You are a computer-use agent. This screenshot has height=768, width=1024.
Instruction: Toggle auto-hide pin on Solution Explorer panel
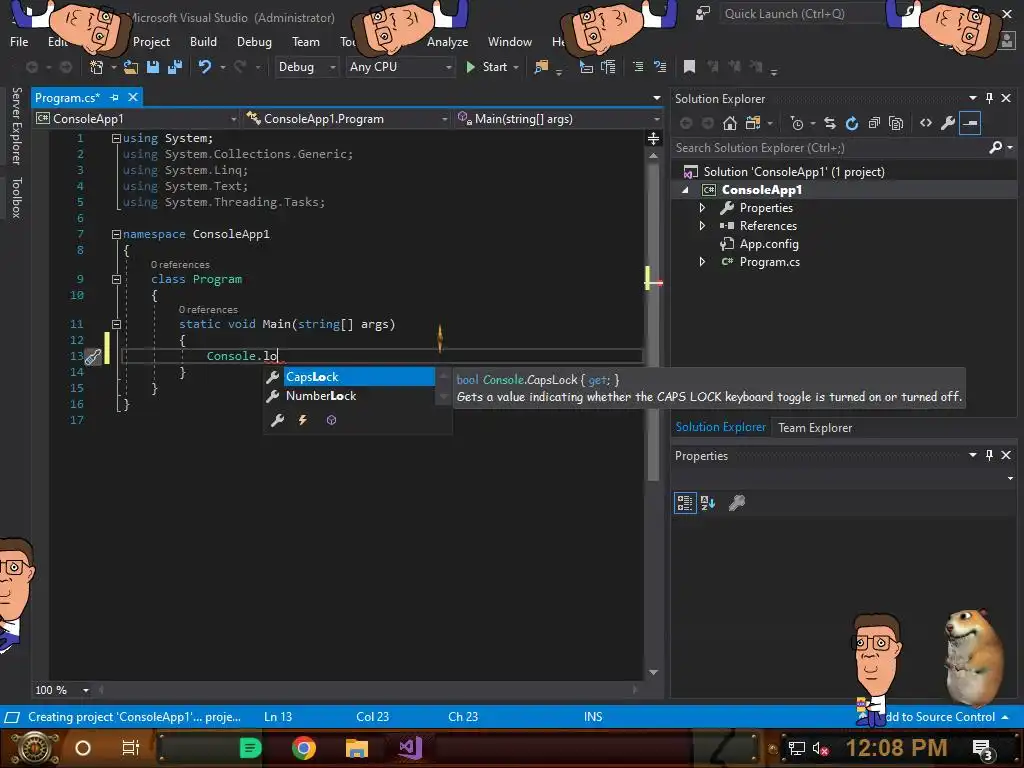[x=989, y=98]
